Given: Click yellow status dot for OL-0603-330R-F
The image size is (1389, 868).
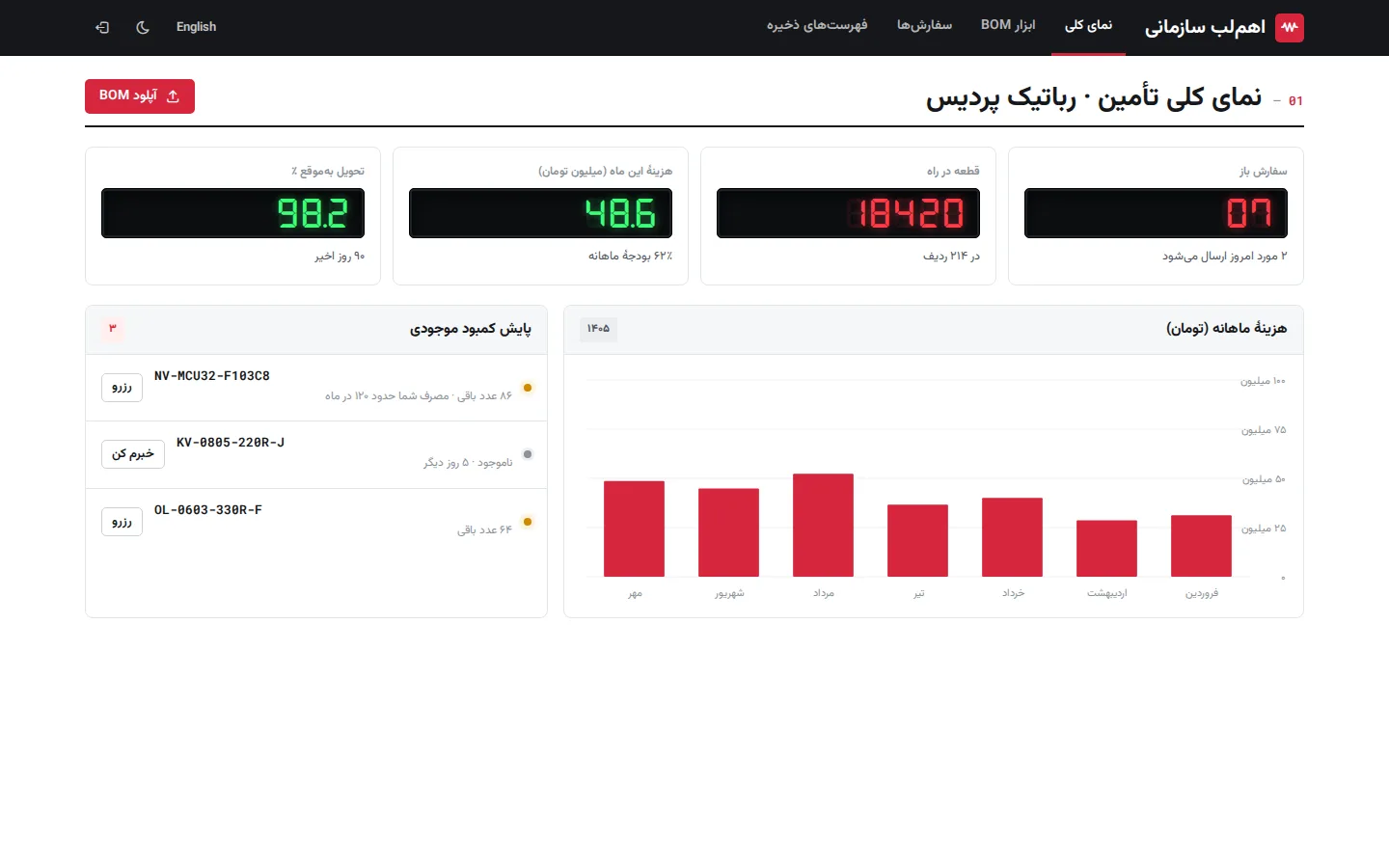Looking at the screenshot, I should coord(528,522).
